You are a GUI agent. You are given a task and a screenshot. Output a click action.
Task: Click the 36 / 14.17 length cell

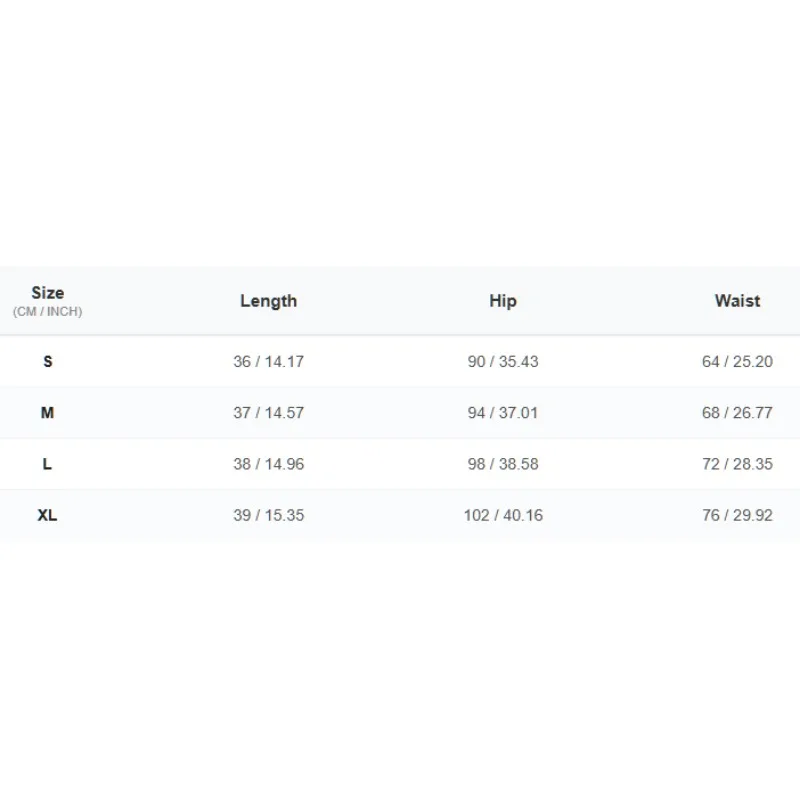click(x=268, y=361)
